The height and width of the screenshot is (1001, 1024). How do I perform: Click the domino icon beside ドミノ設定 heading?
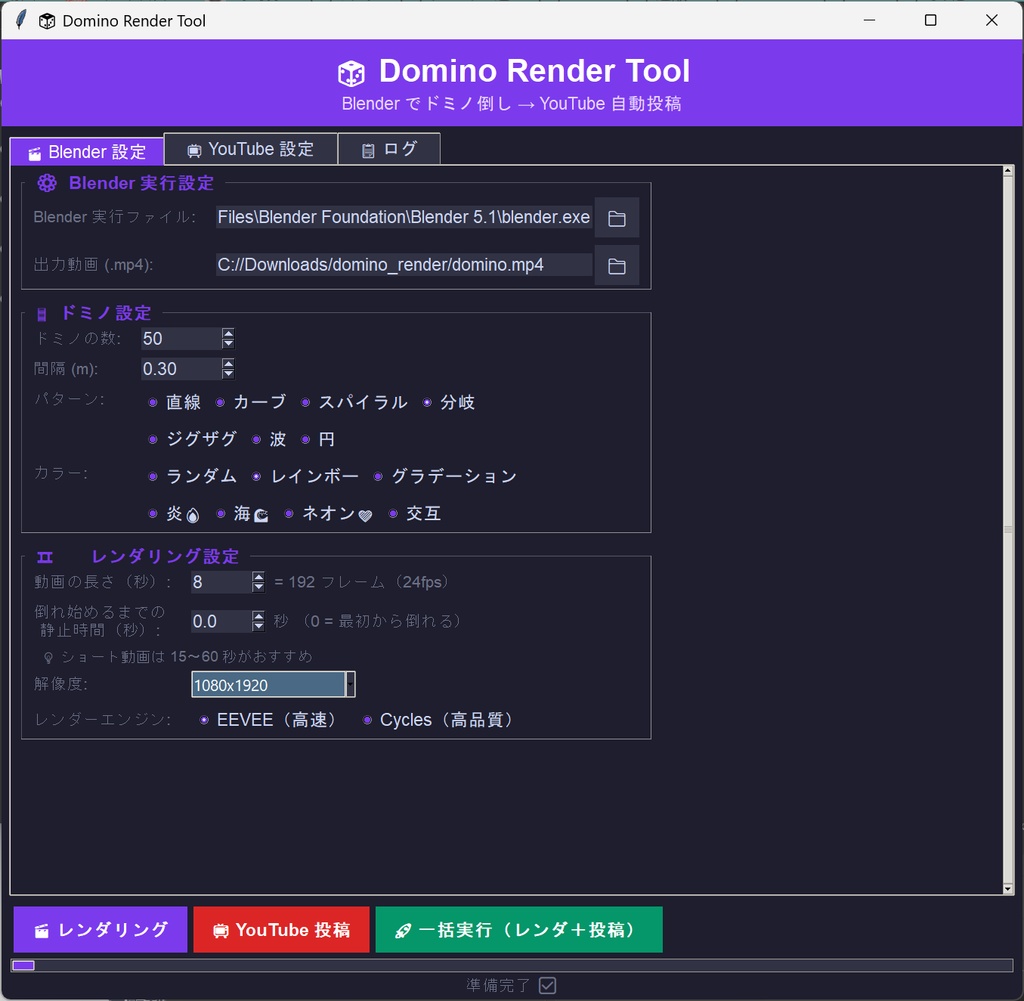coord(40,312)
